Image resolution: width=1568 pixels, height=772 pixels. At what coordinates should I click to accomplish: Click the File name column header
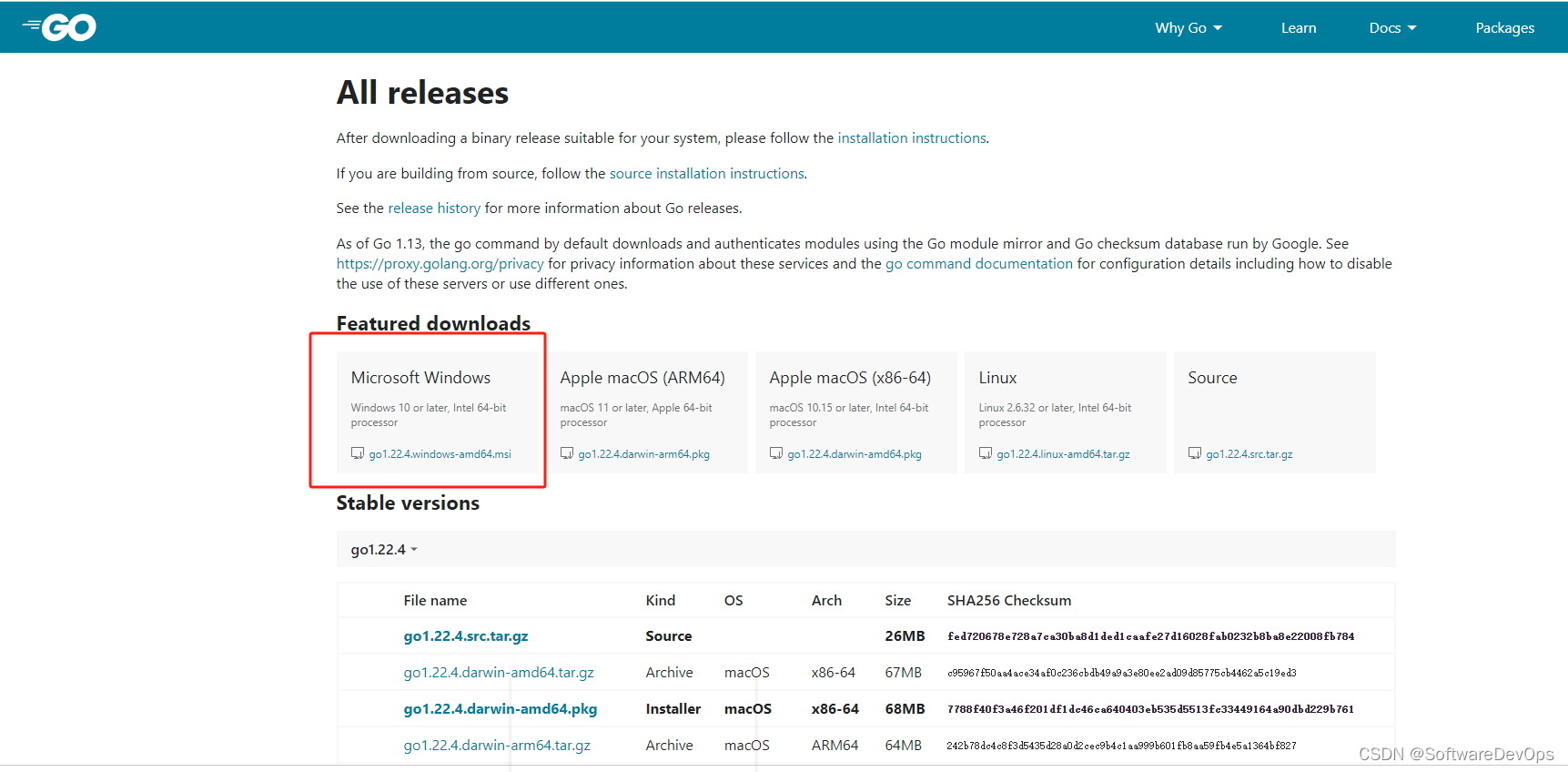tap(435, 601)
